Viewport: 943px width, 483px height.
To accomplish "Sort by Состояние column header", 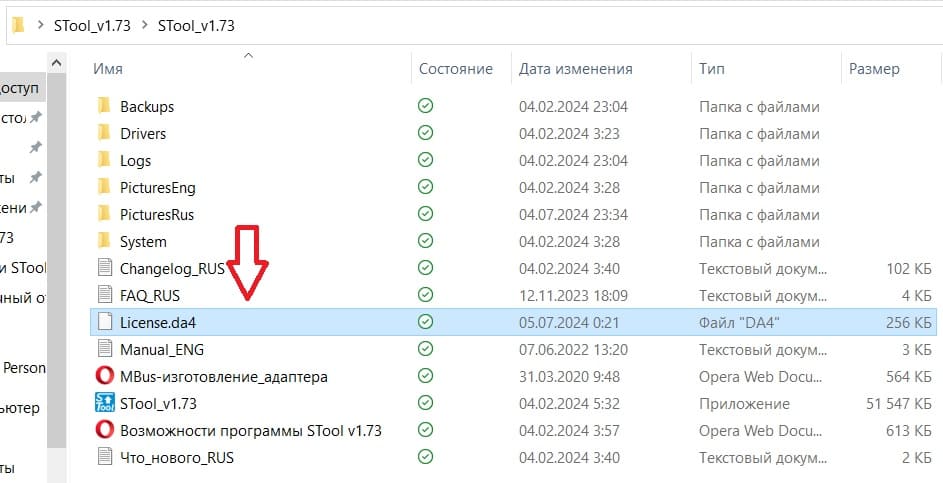I will pos(456,69).
